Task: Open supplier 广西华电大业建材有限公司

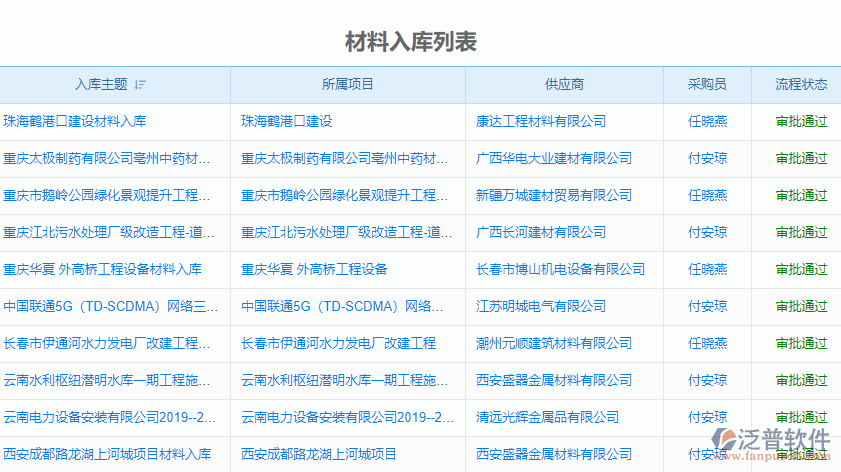Action: (554, 159)
